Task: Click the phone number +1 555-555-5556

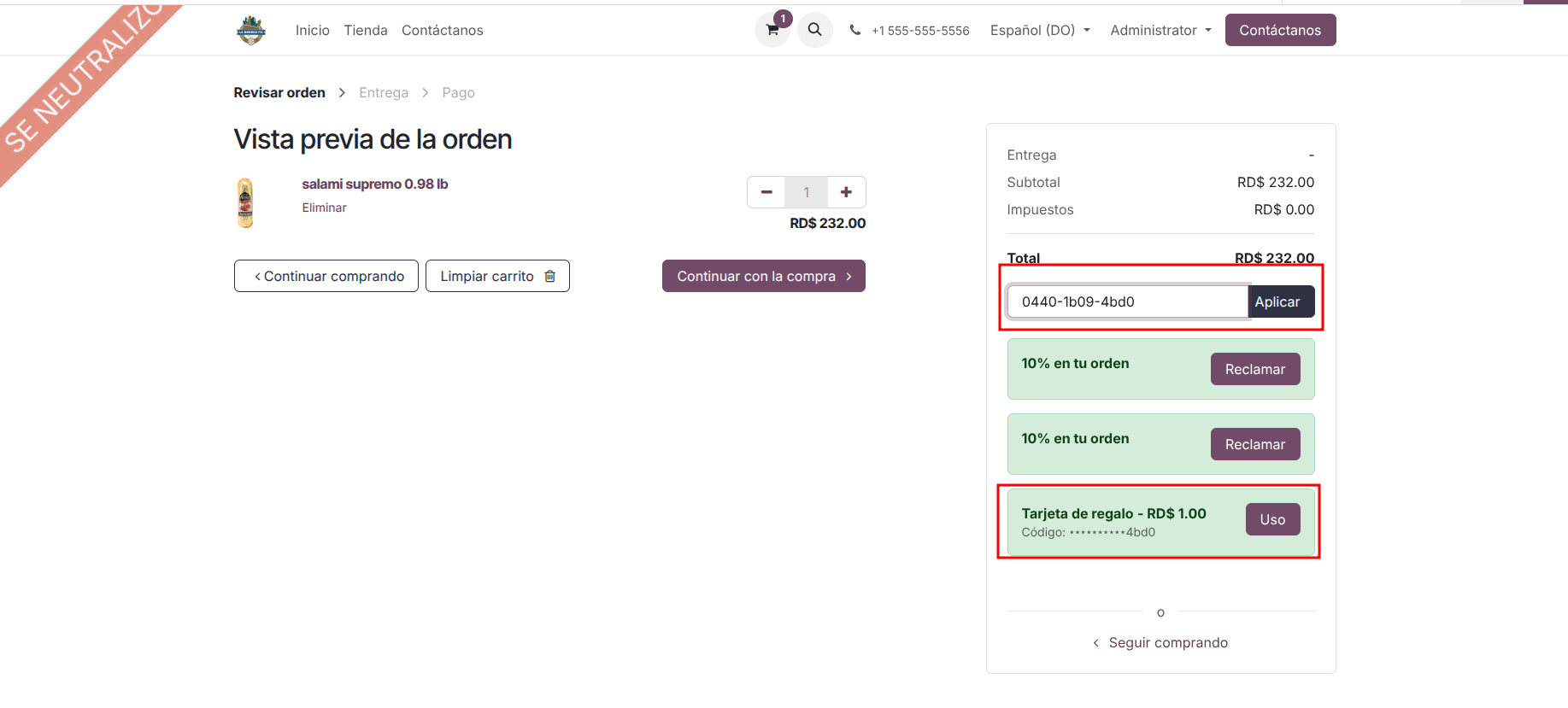Action: coord(919,31)
